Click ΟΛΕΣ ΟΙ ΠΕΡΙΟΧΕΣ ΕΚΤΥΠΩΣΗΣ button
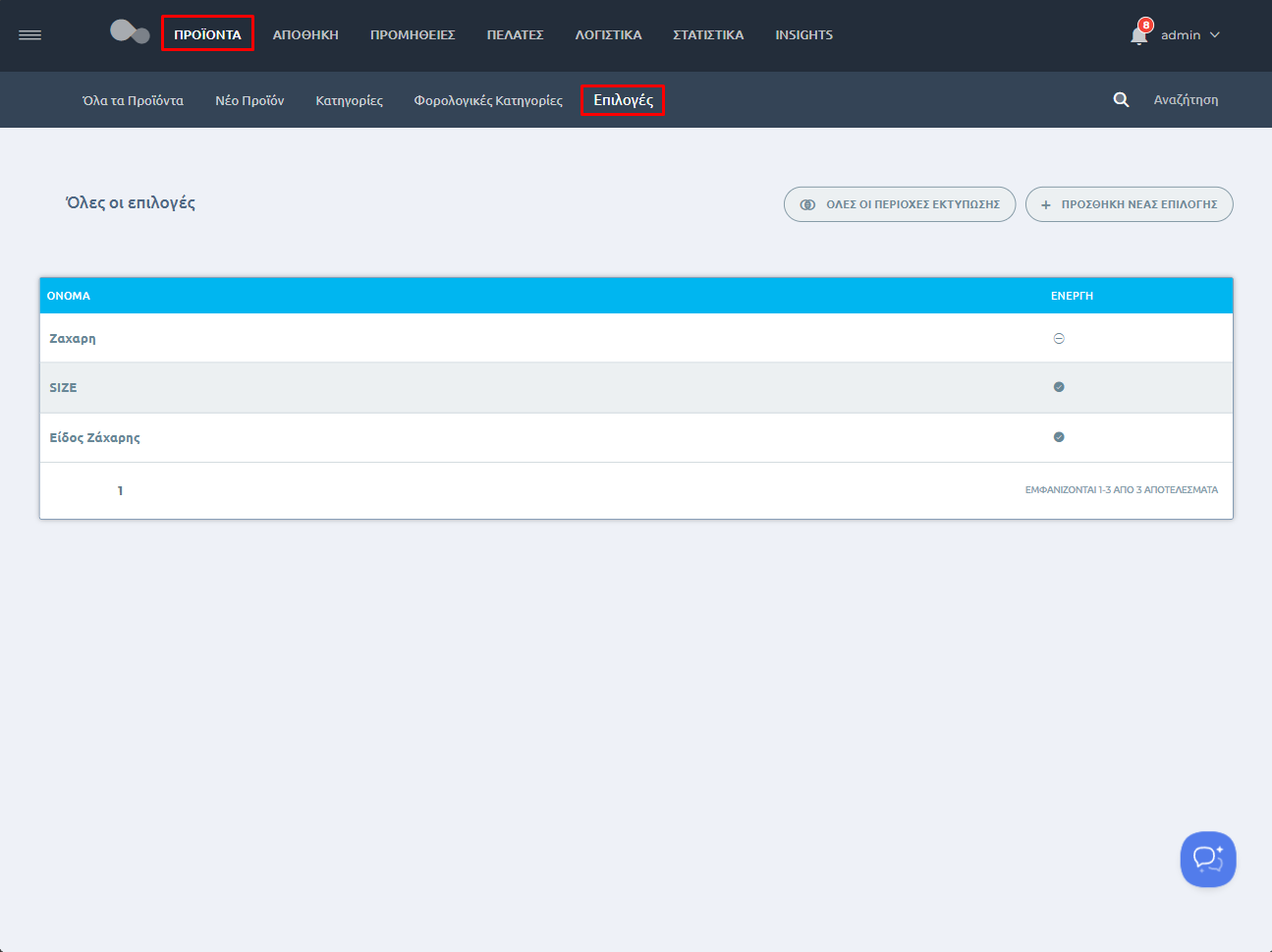 click(x=900, y=204)
